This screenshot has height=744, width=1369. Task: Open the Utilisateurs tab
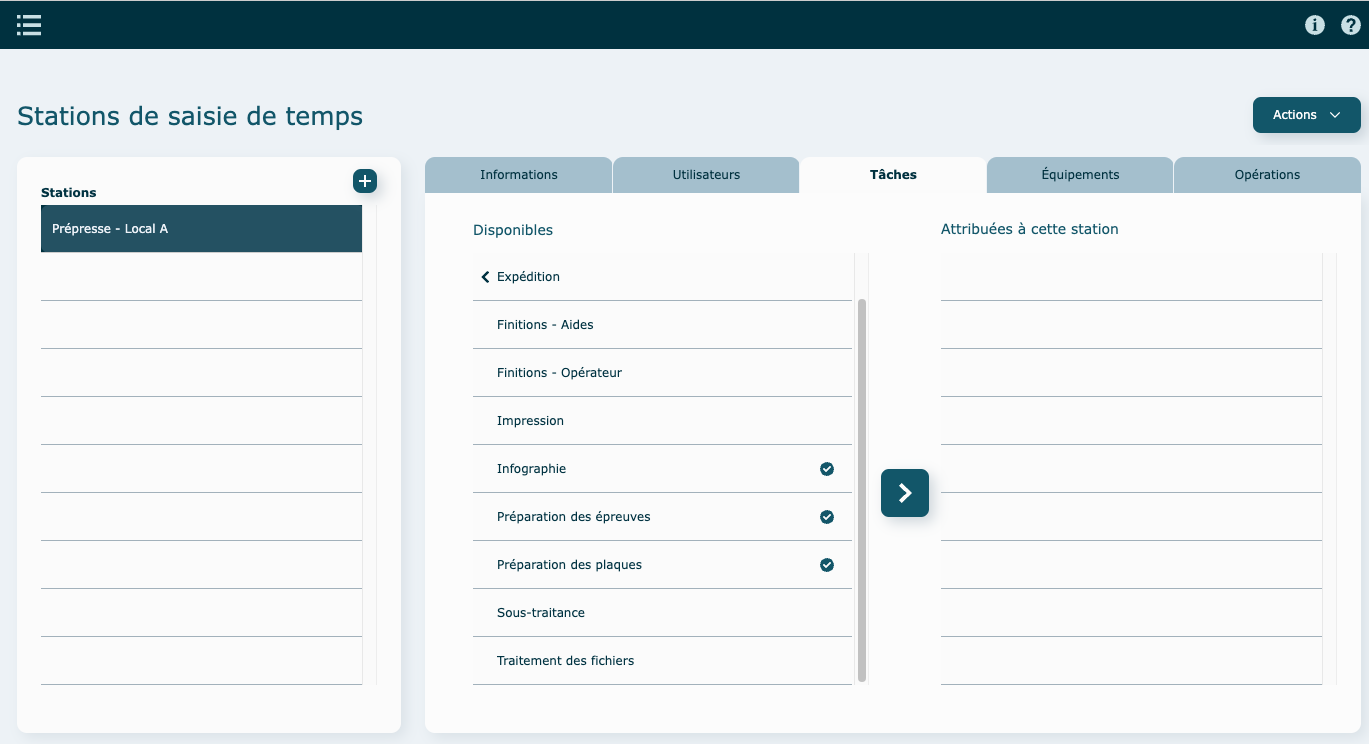pos(706,175)
